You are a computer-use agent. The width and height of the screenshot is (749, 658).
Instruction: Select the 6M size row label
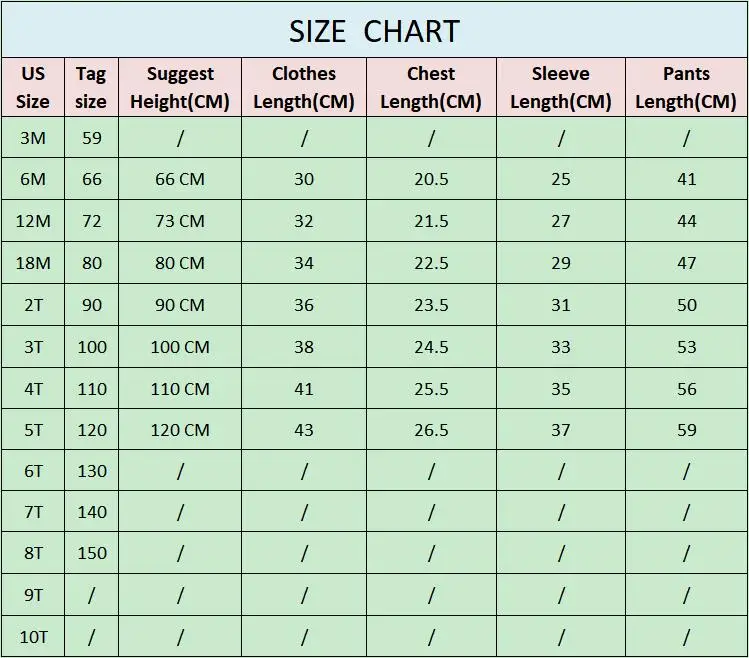point(33,179)
